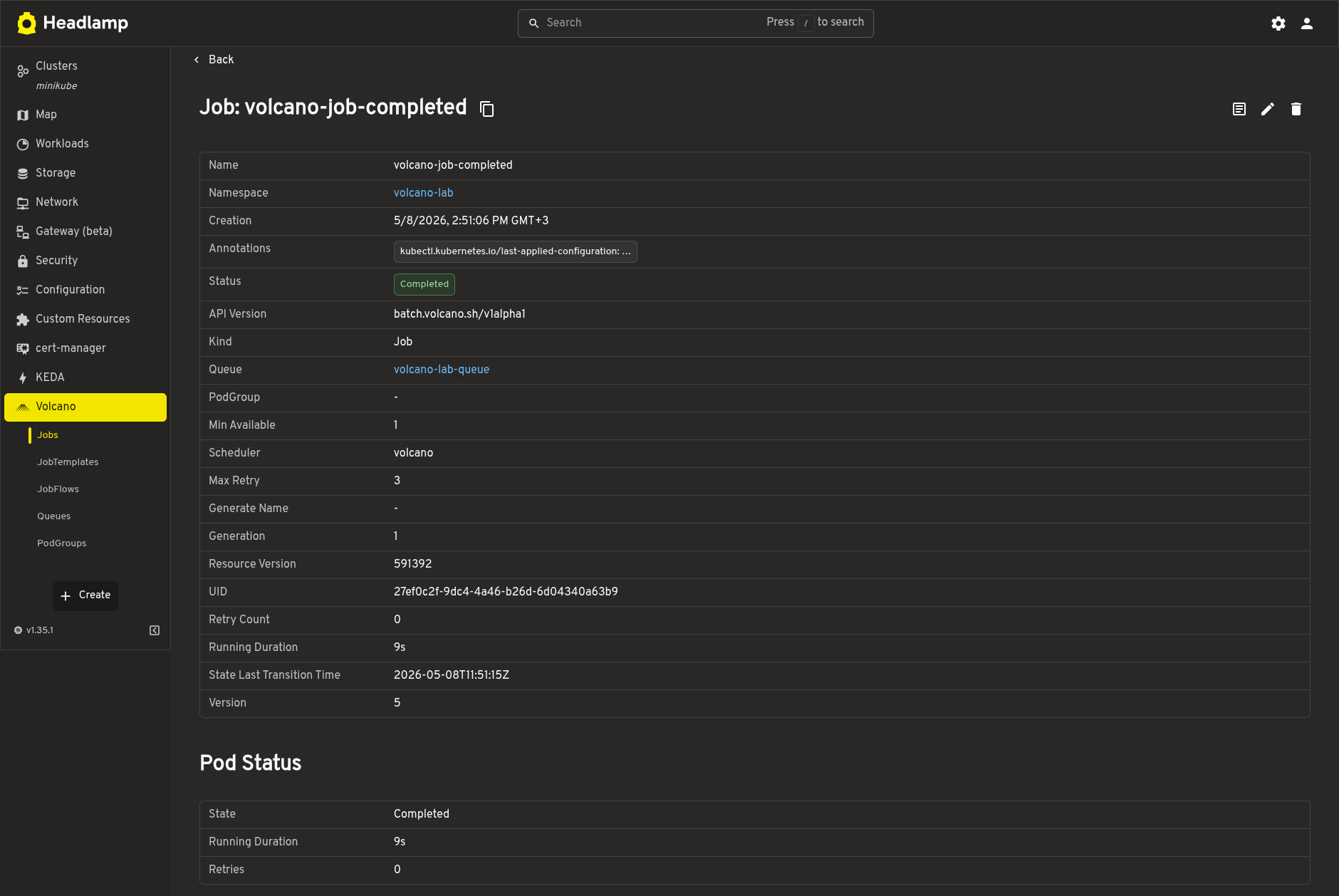Click the Configuration sidebar icon

(x=23, y=290)
